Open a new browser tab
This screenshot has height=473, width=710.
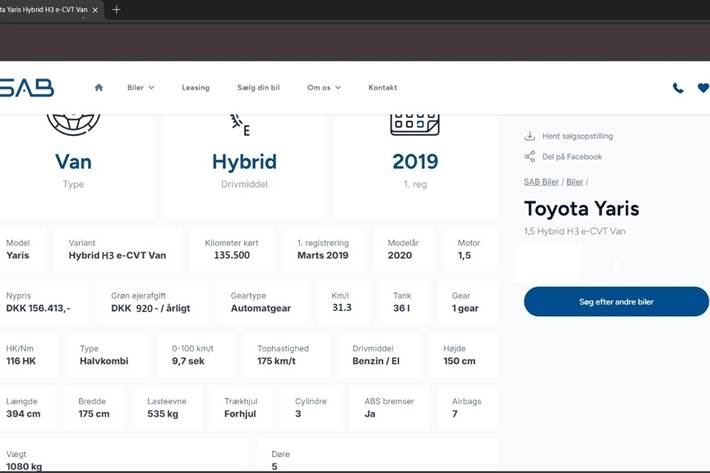pos(116,10)
